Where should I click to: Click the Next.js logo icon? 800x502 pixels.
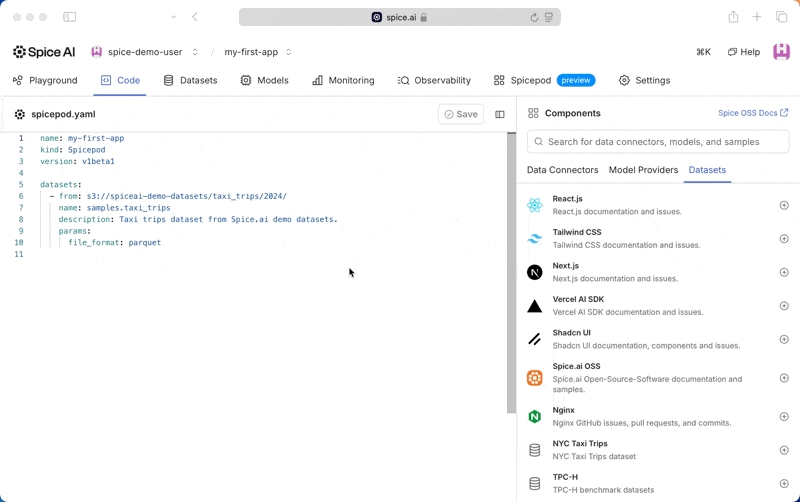pos(535,272)
